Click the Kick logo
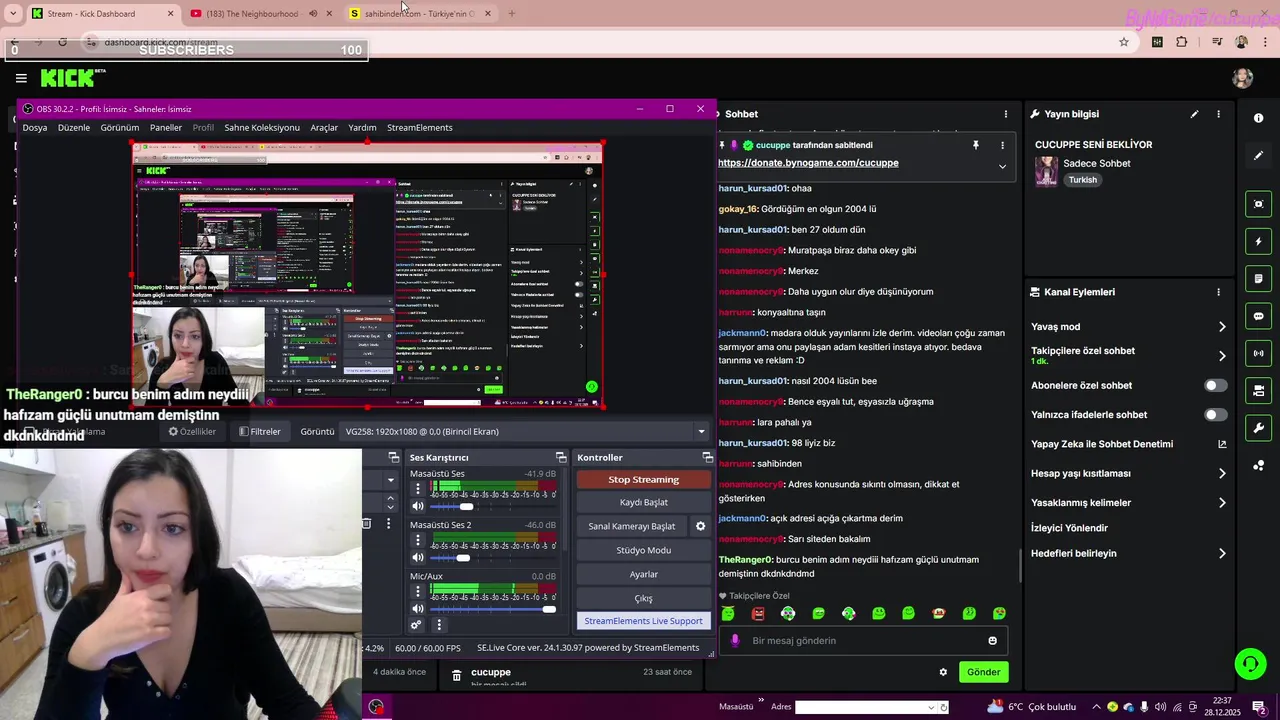 point(73,78)
